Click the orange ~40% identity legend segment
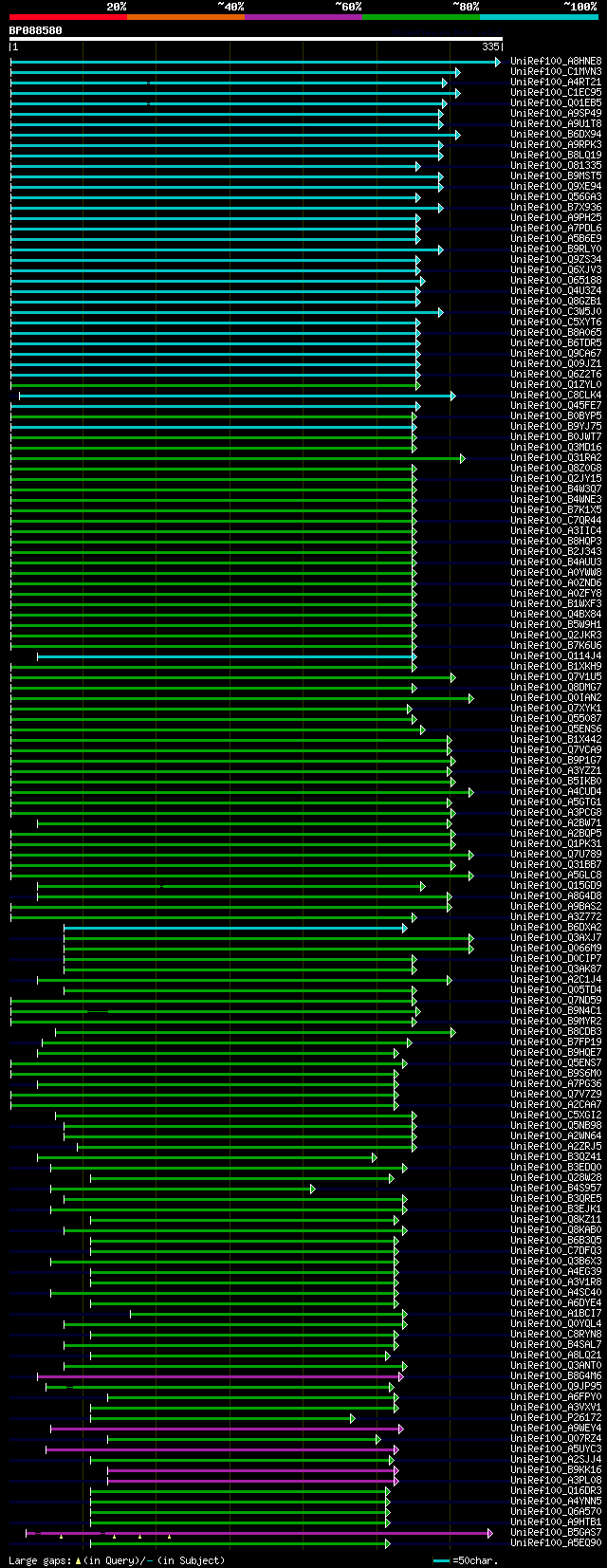 tap(186, 16)
